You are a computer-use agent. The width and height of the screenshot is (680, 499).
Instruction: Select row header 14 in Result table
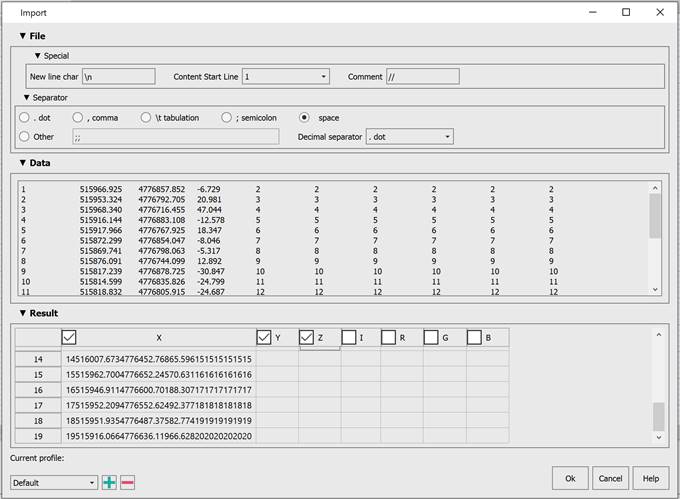(x=38, y=359)
